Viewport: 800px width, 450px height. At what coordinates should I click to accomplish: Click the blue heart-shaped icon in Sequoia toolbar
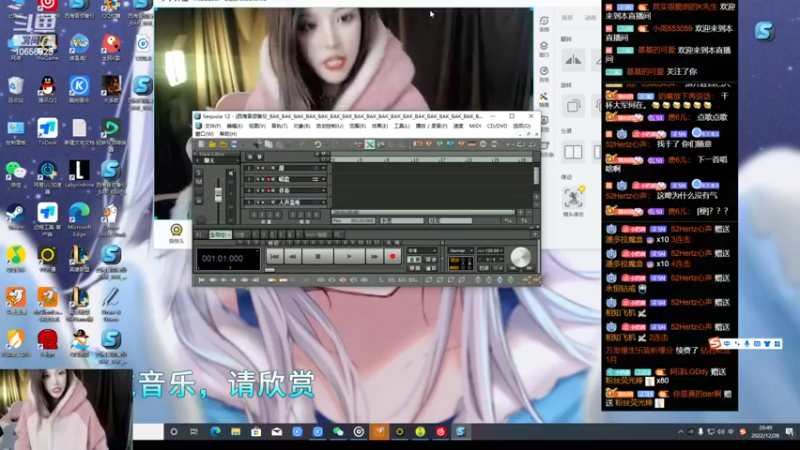[450, 144]
